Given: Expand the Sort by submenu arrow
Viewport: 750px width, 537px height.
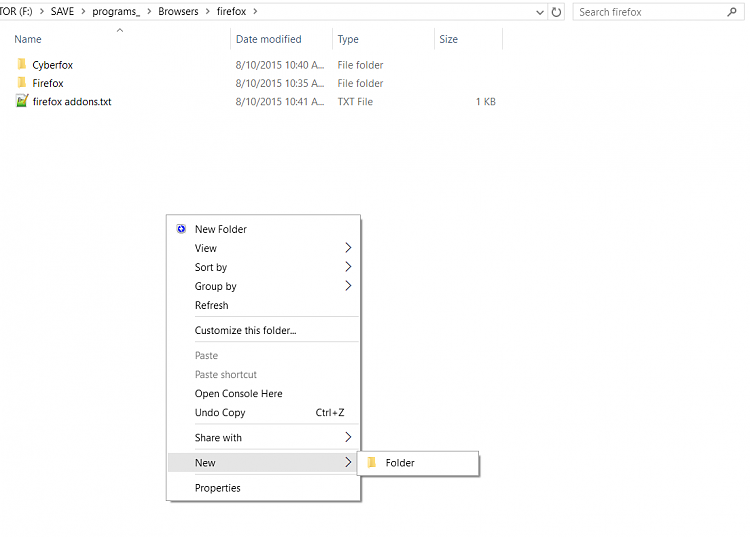Looking at the screenshot, I should click(x=348, y=267).
